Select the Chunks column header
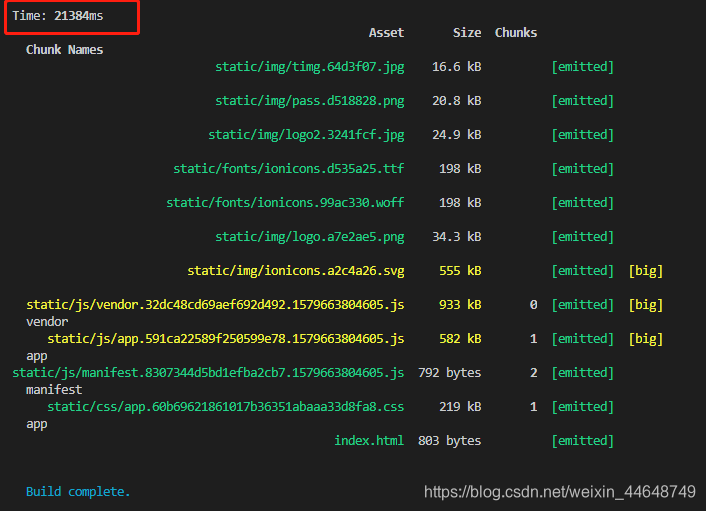Viewport: 706px width, 511px height. tap(516, 33)
